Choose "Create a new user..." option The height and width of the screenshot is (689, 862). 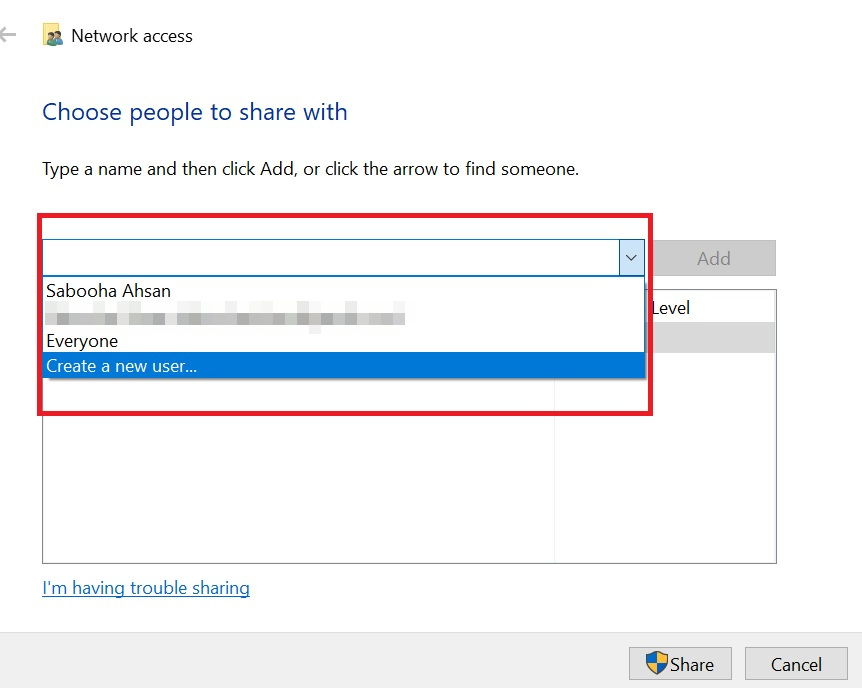122,366
